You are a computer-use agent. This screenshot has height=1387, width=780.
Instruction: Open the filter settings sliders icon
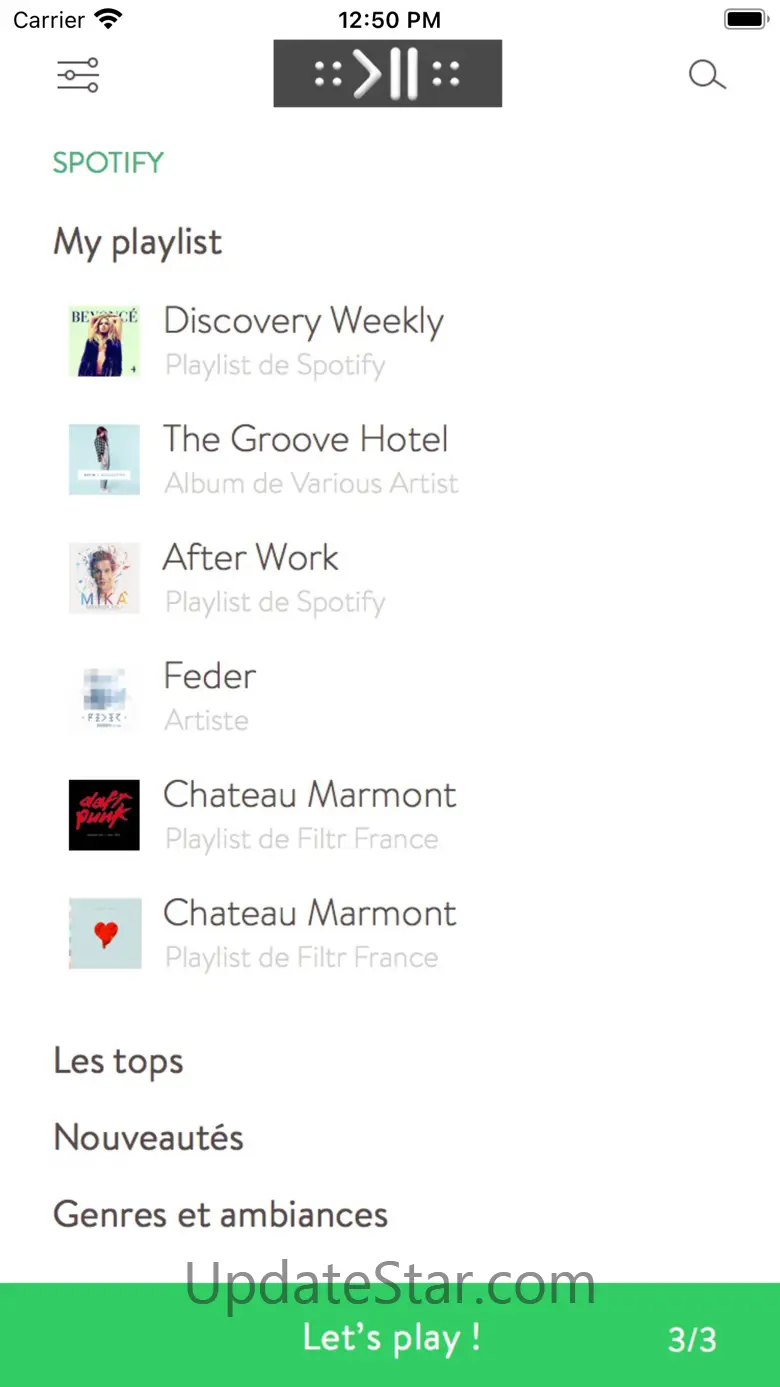pyautogui.click(x=78, y=75)
